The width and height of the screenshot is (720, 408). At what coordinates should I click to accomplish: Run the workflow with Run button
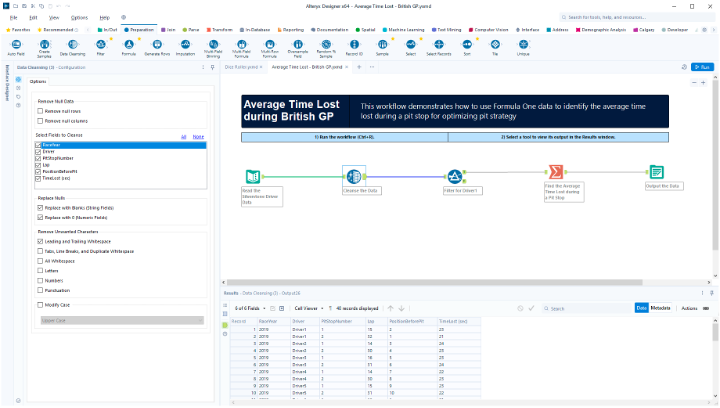[x=702, y=67]
